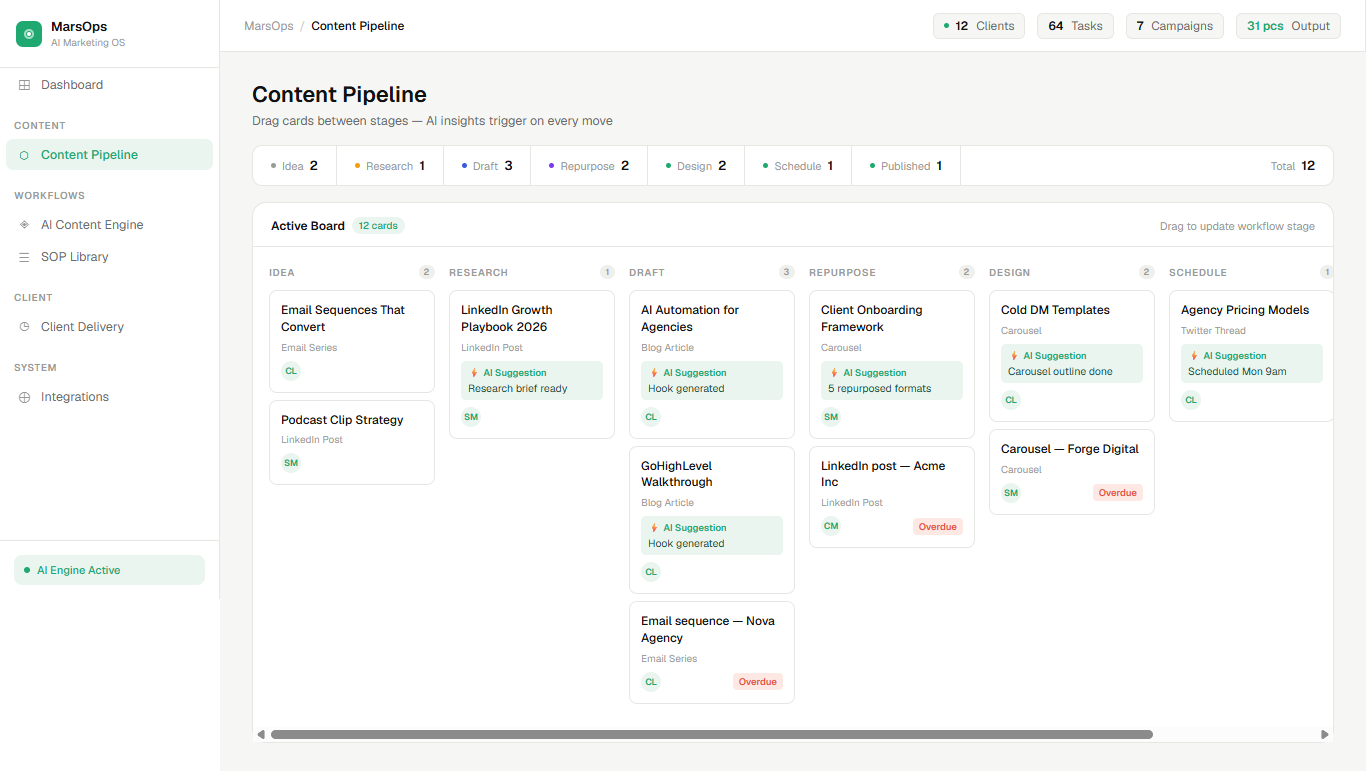Screen dimensions: 1366x771
Task: Click the Dashboard grid icon
Action: point(25,85)
